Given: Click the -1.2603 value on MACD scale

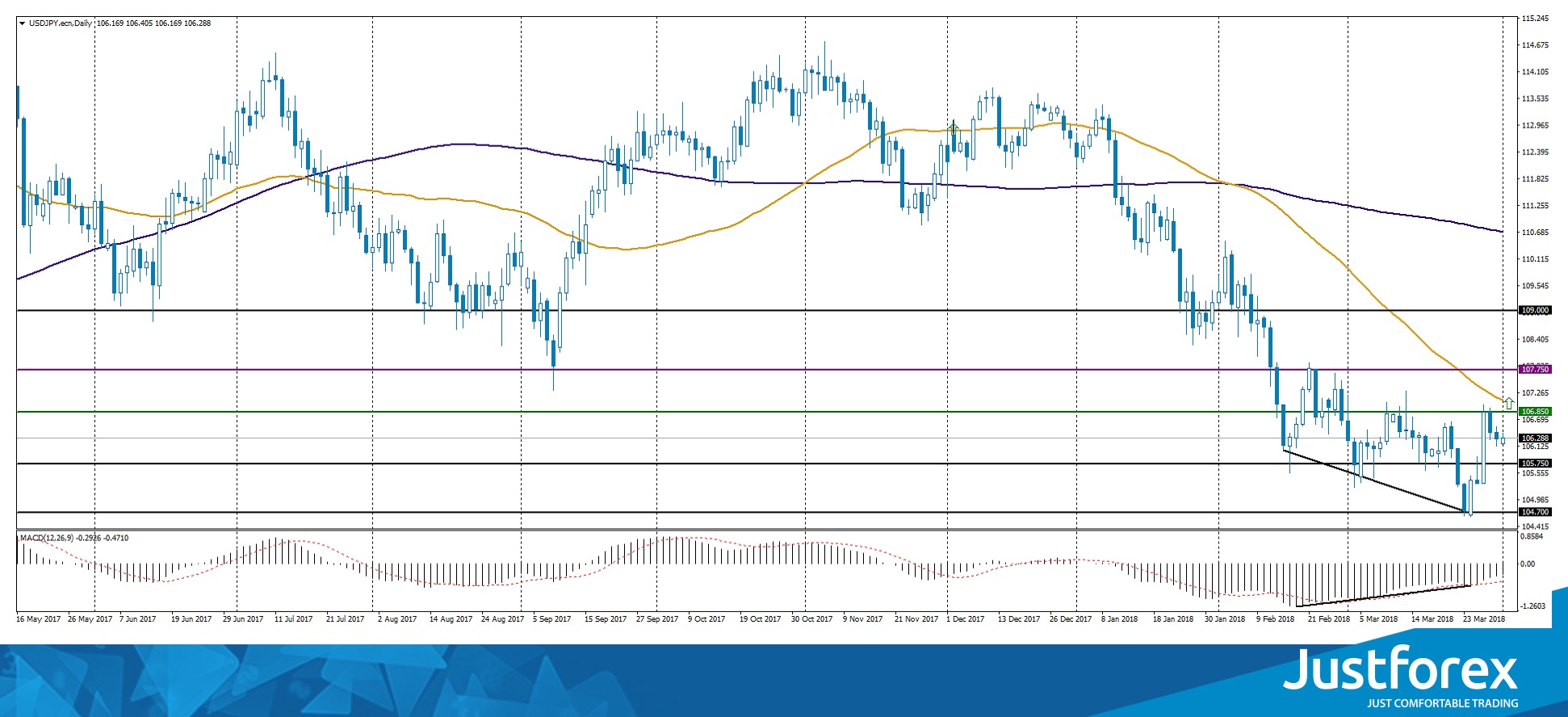Looking at the screenshot, I should (1533, 606).
